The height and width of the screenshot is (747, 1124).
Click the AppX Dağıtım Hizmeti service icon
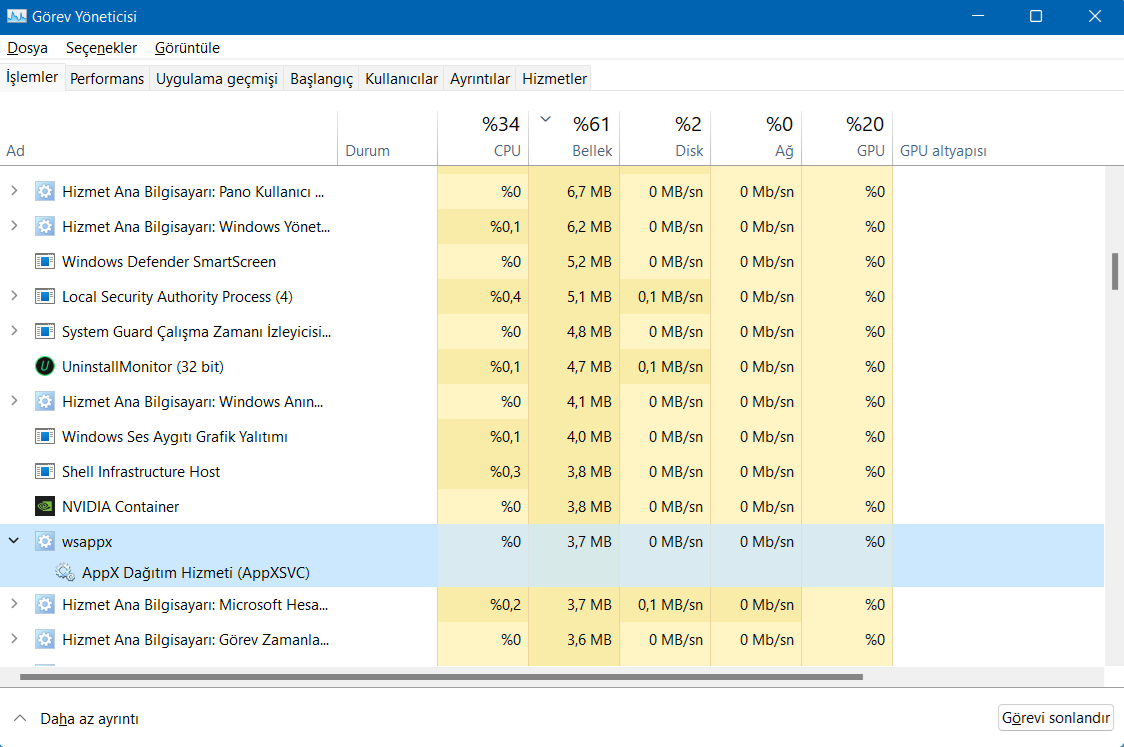[65, 572]
